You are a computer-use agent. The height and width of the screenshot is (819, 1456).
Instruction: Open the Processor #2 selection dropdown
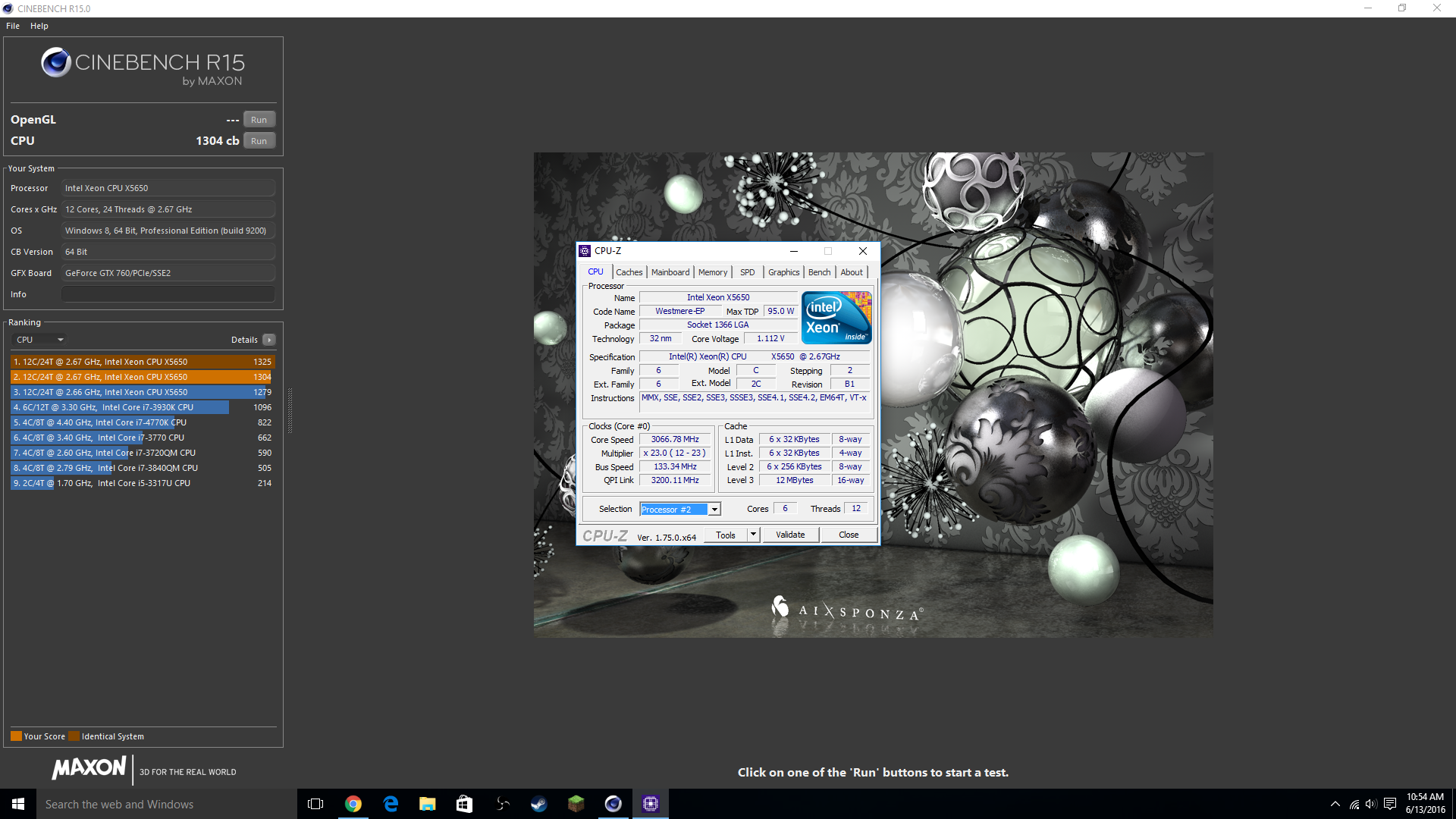(680, 510)
